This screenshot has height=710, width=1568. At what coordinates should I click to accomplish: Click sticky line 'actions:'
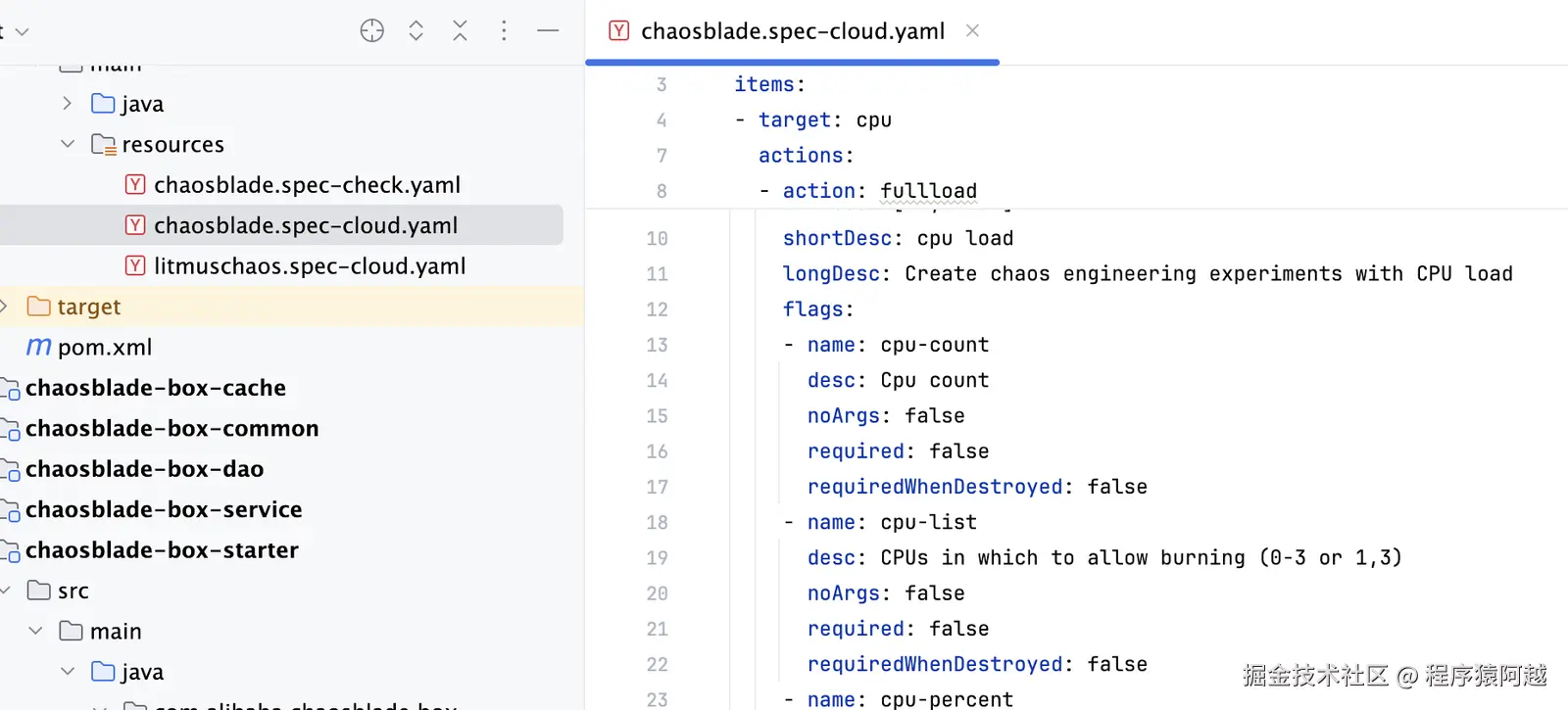pyautogui.click(x=806, y=155)
